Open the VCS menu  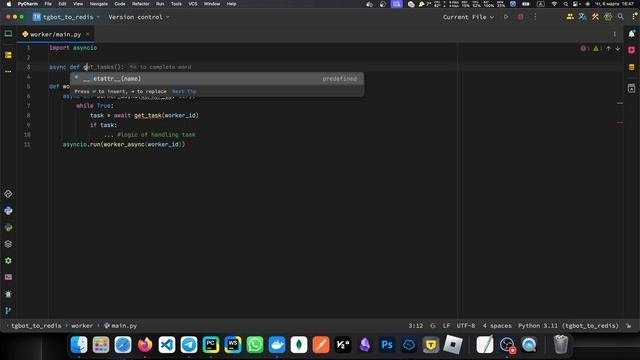pyautogui.click(x=193, y=4)
